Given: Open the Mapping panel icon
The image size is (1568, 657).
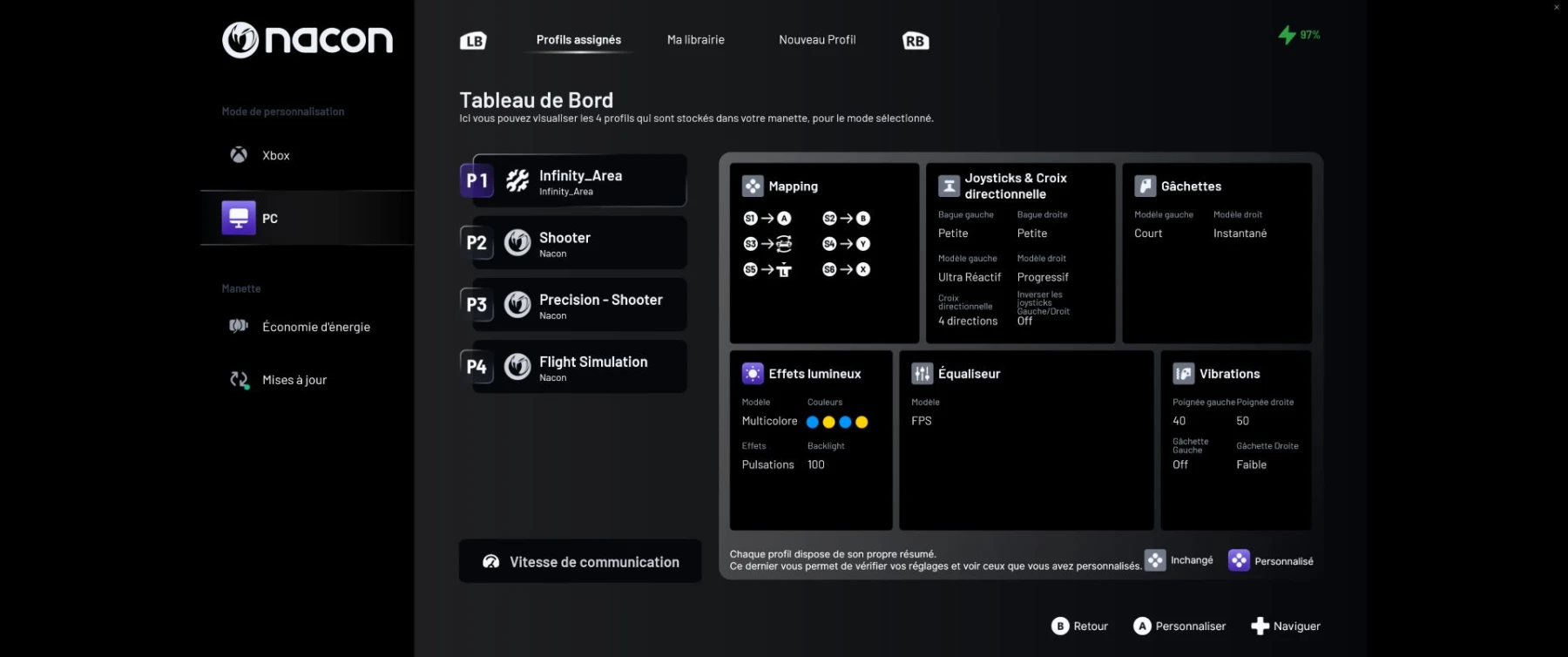Looking at the screenshot, I should pos(753,186).
